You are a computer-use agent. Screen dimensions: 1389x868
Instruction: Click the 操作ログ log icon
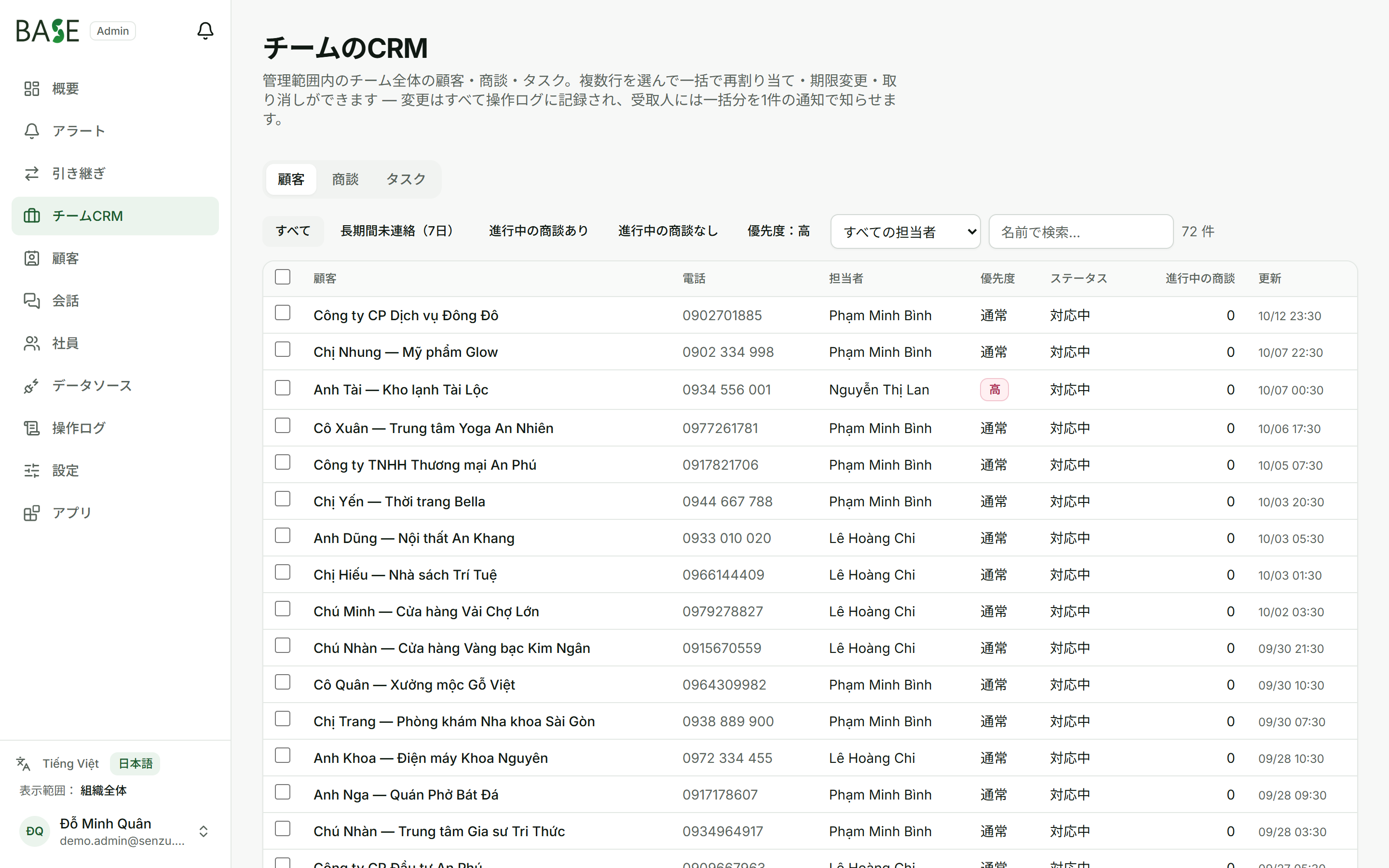(31, 428)
